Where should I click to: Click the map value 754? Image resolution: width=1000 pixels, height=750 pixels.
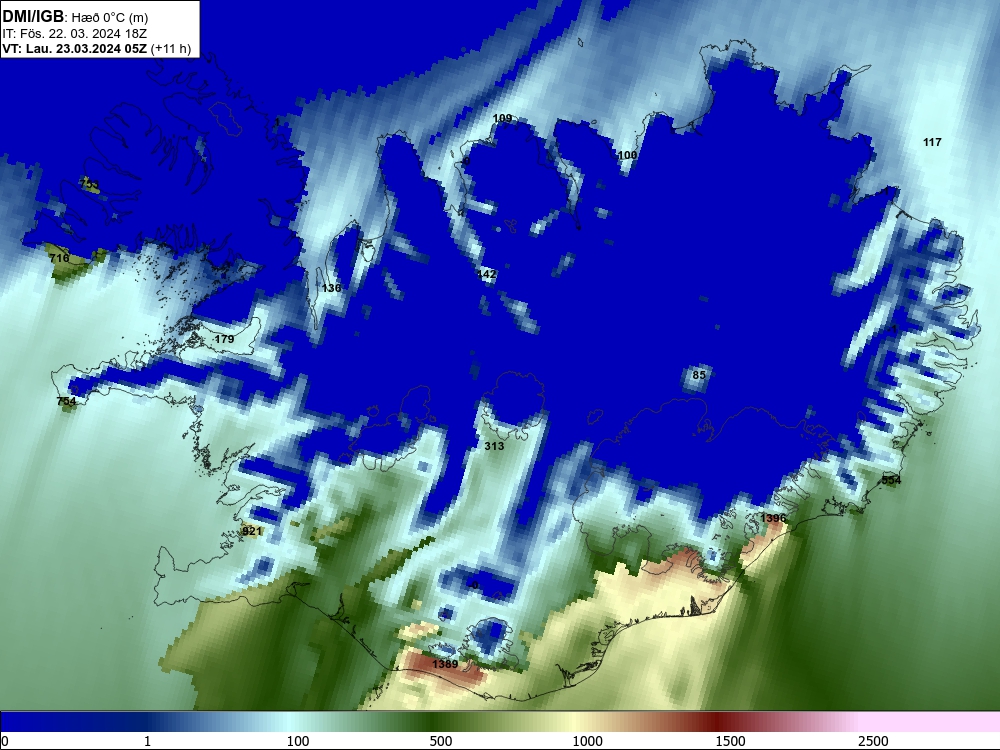[66, 401]
